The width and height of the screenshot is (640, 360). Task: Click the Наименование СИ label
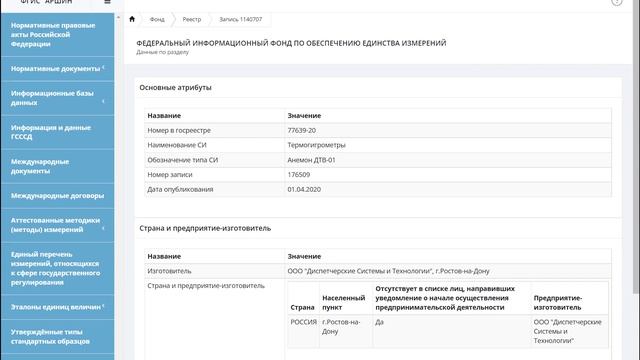[177, 145]
